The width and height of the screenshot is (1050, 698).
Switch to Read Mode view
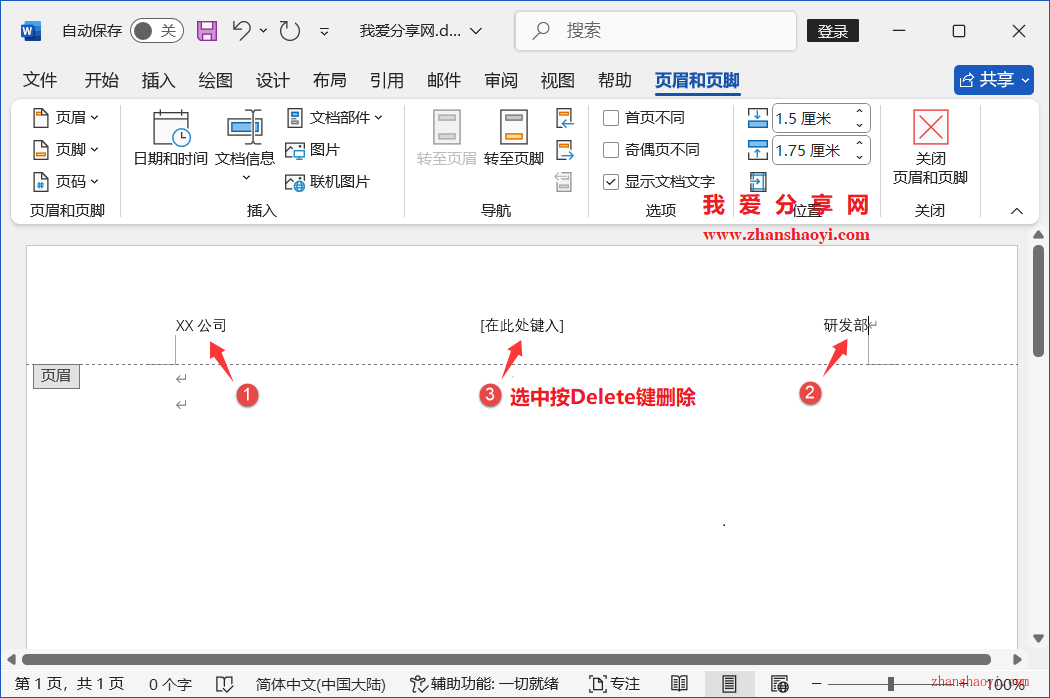tap(679, 684)
